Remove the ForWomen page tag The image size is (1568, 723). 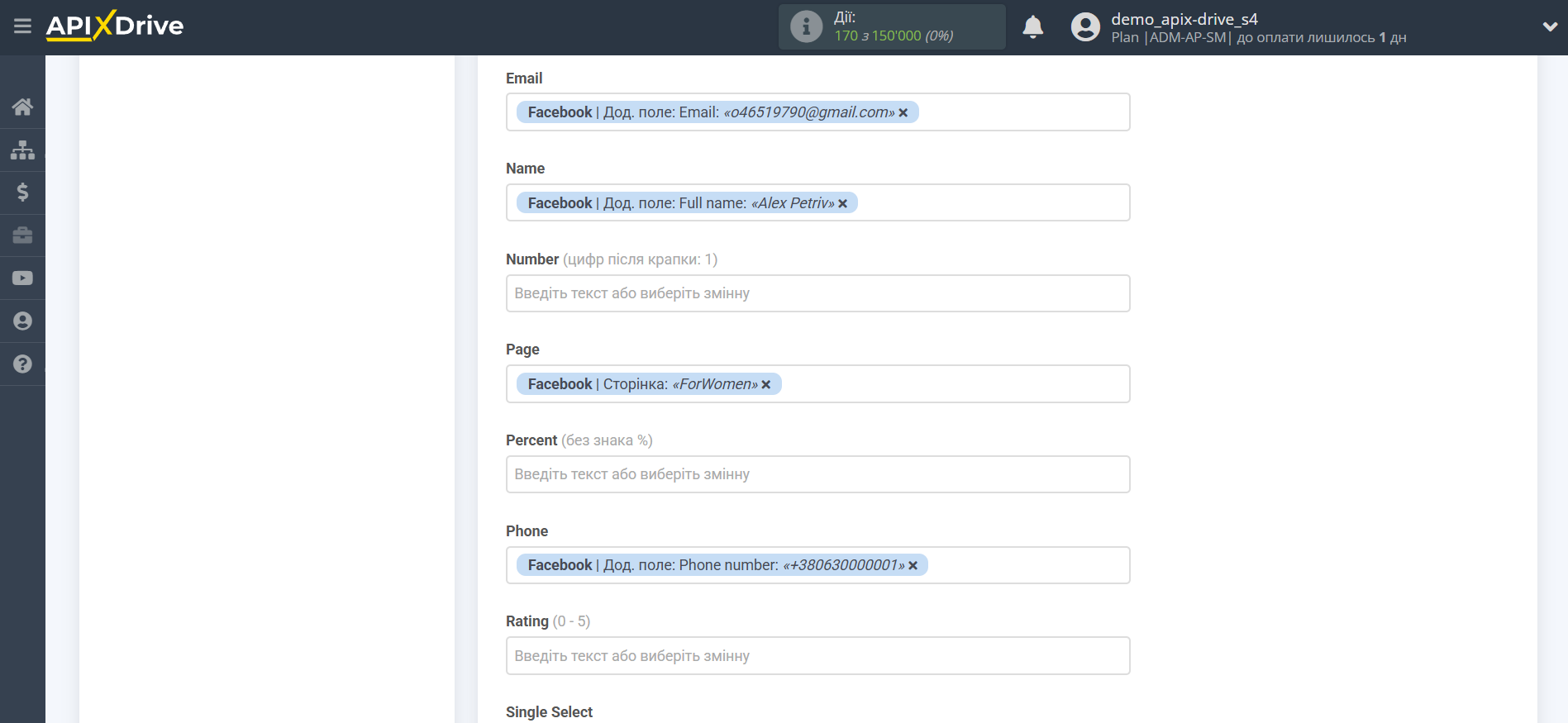point(766,385)
